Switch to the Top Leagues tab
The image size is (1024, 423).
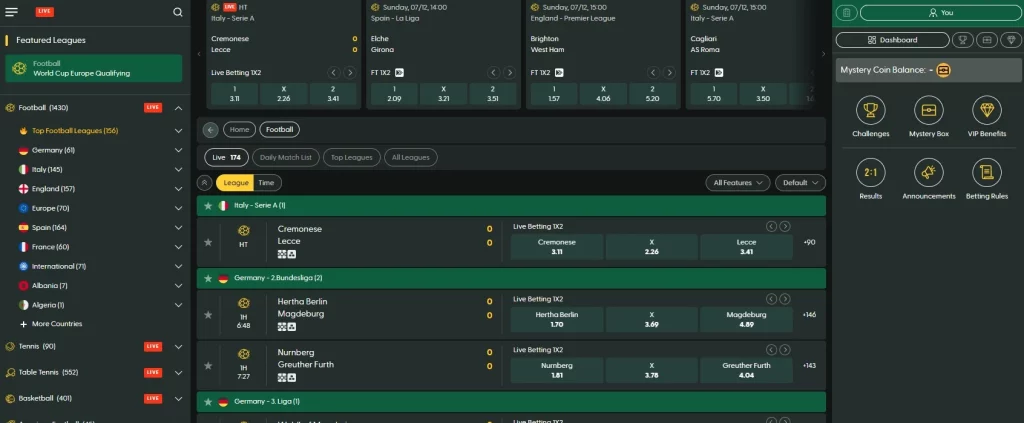click(351, 157)
